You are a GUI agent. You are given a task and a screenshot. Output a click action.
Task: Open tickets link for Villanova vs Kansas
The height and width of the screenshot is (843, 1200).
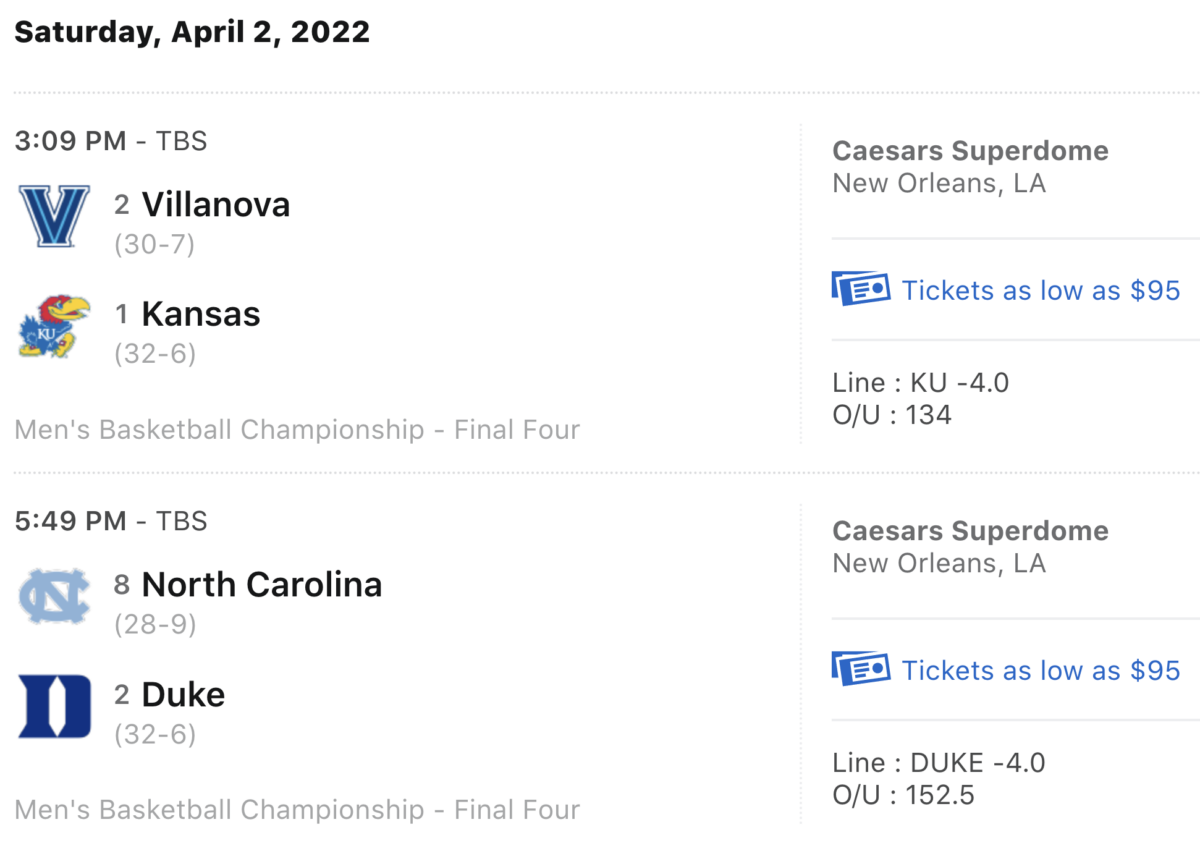pos(1041,291)
